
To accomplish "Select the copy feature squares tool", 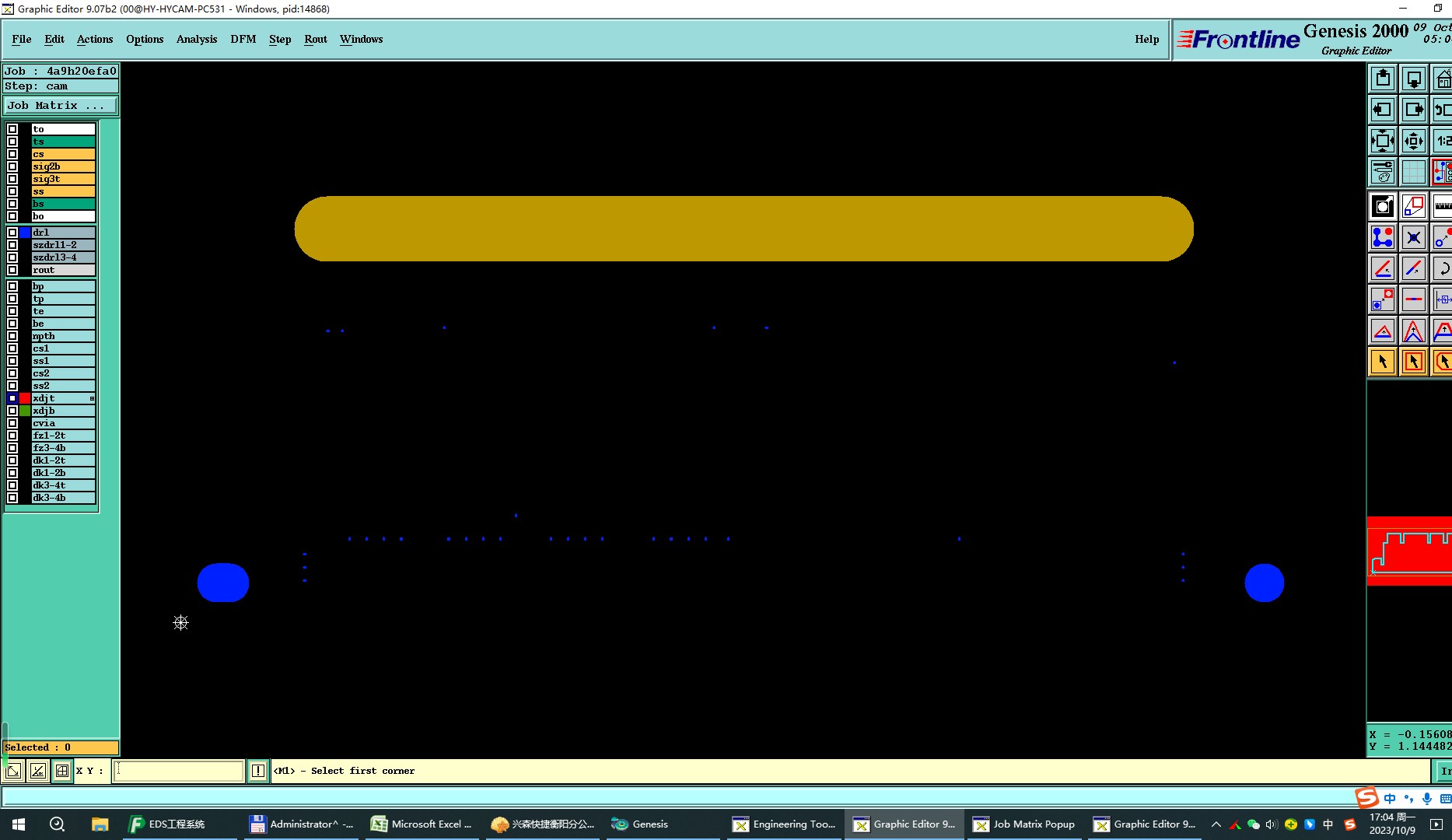I will (x=1383, y=299).
